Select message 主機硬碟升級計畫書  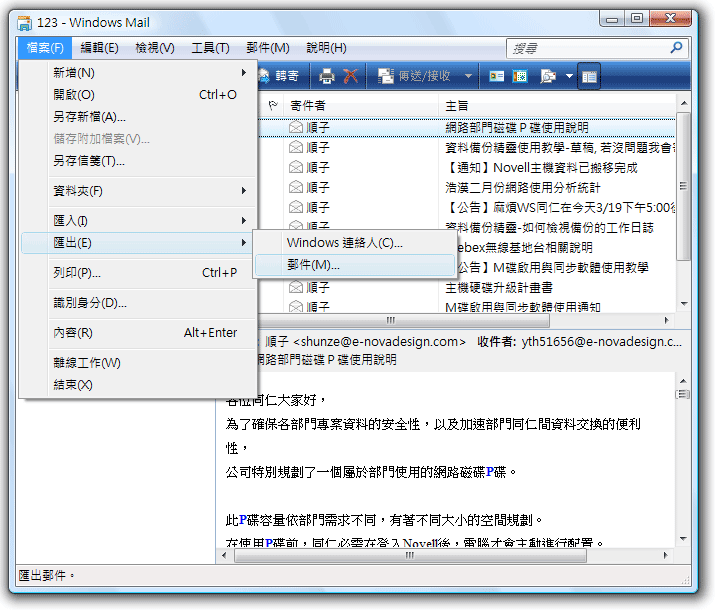coord(499,288)
